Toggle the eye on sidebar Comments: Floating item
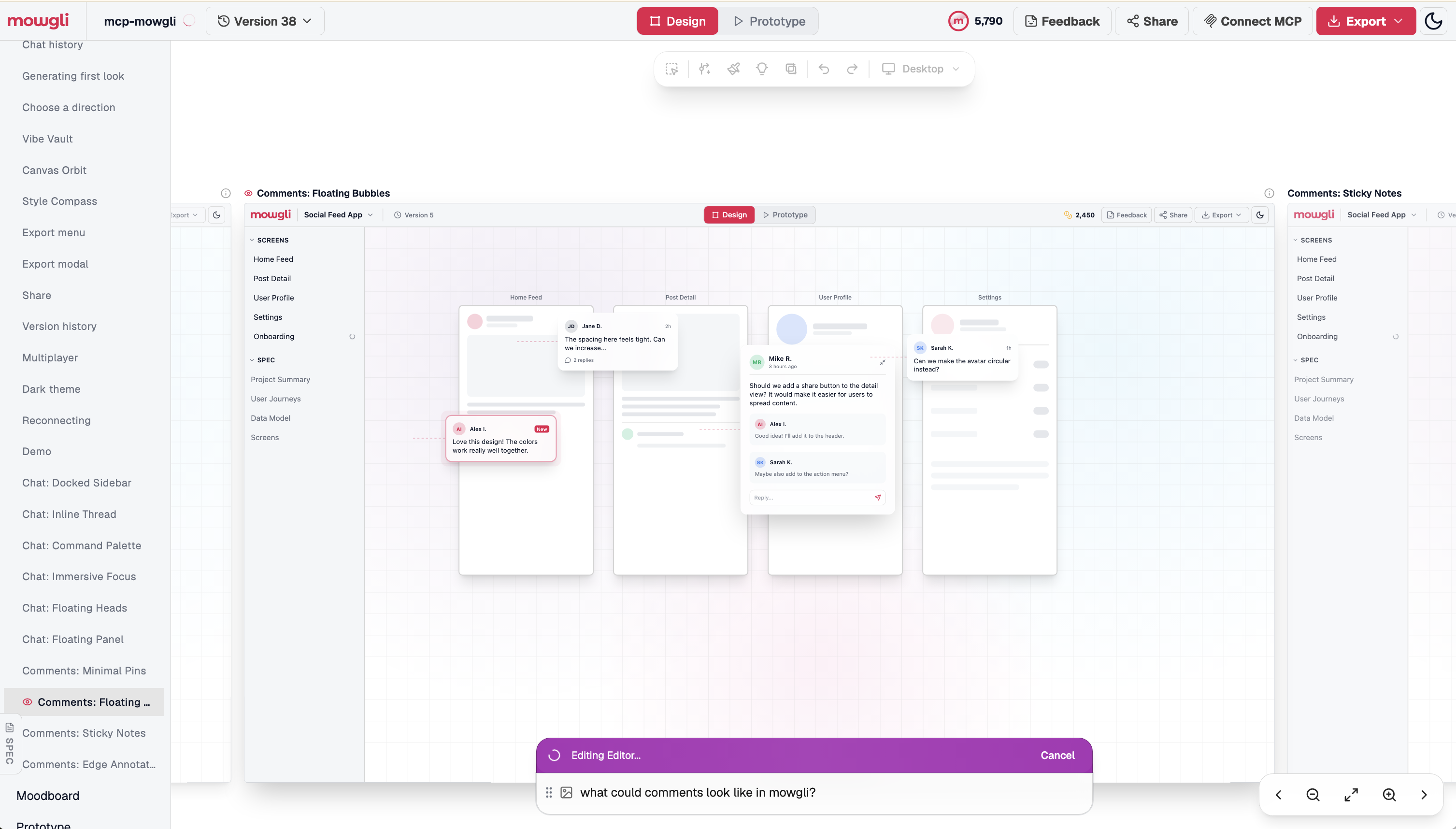 (x=28, y=702)
